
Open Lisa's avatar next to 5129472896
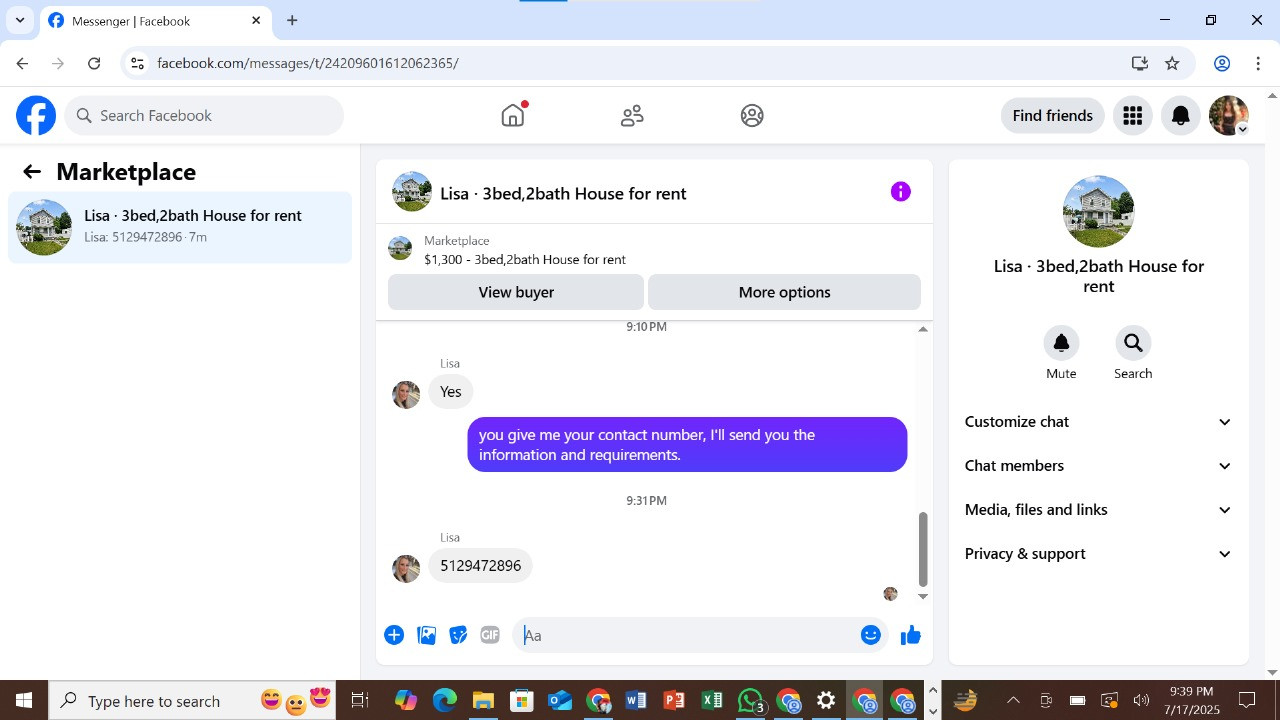coord(406,569)
